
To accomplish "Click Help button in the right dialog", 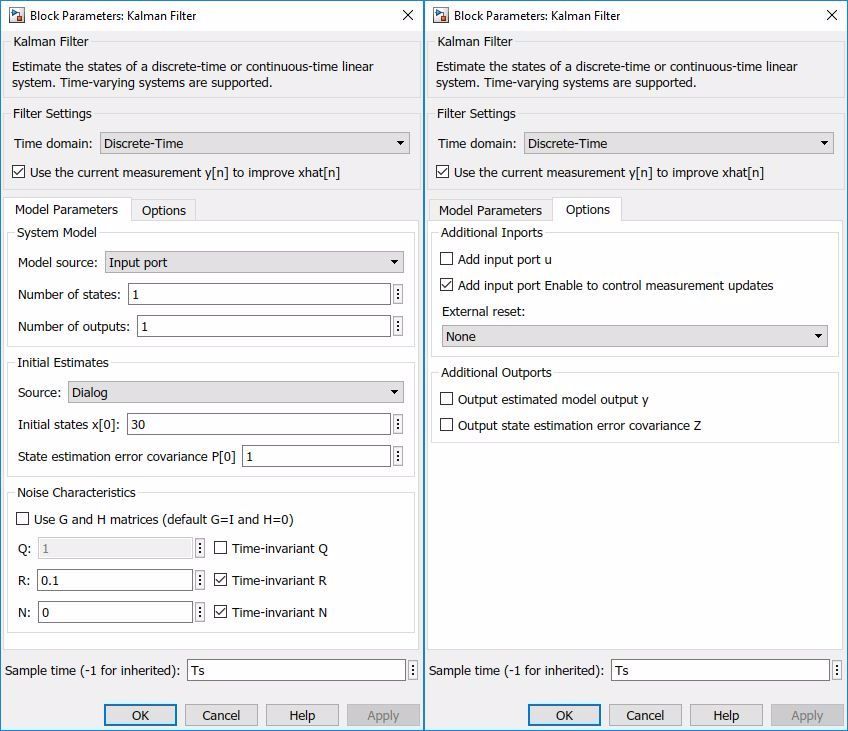I will [726, 715].
